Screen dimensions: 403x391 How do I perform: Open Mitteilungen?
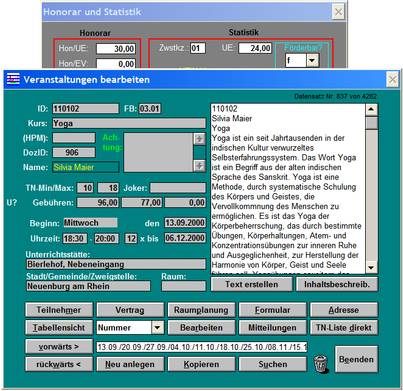(x=273, y=328)
